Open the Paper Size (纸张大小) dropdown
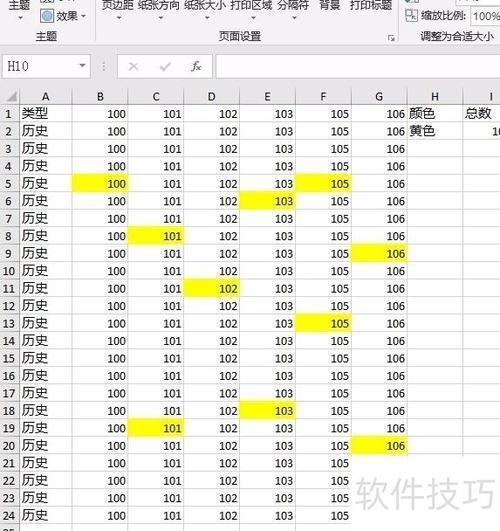 click(205, 9)
